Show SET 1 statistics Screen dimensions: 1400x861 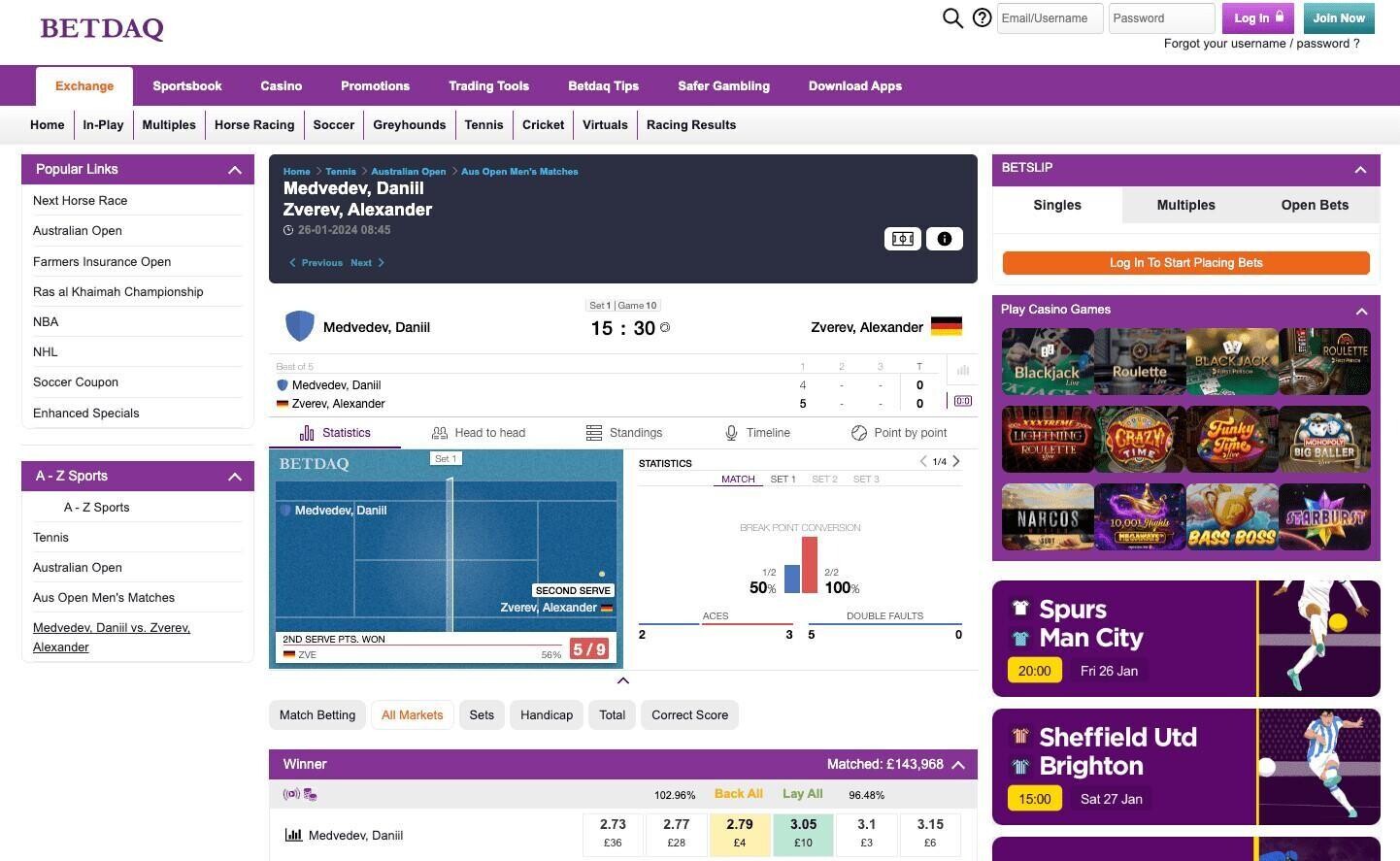pyautogui.click(x=783, y=480)
